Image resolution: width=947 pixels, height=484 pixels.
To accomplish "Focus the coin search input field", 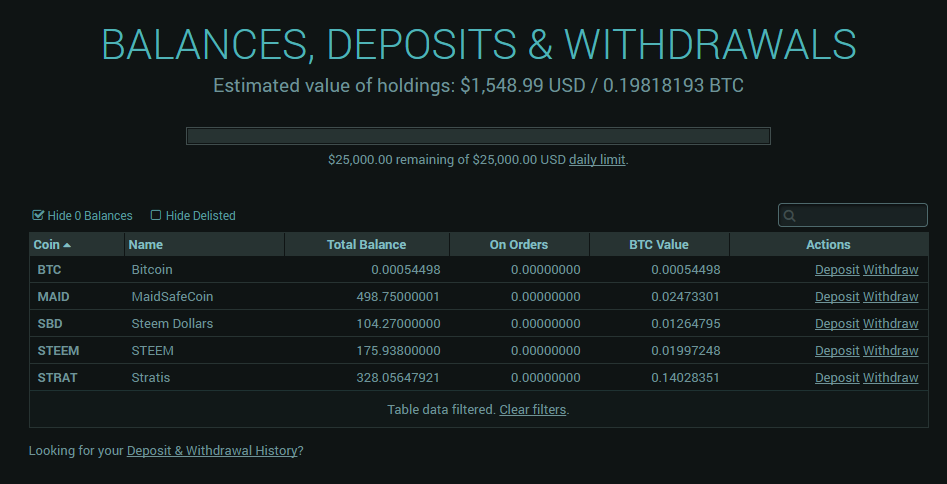I will 860,216.
